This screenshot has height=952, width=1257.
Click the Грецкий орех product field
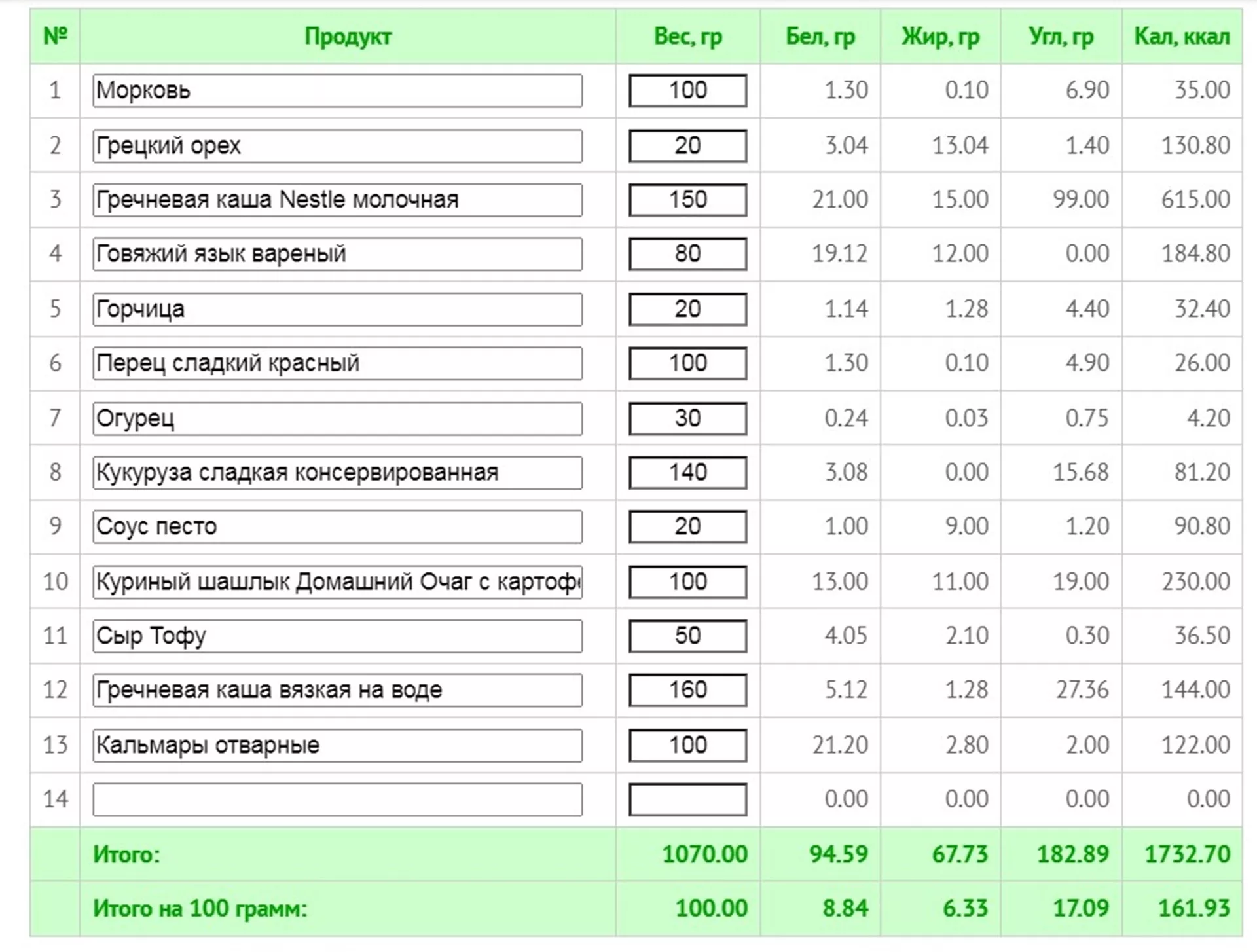tap(337, 145)
